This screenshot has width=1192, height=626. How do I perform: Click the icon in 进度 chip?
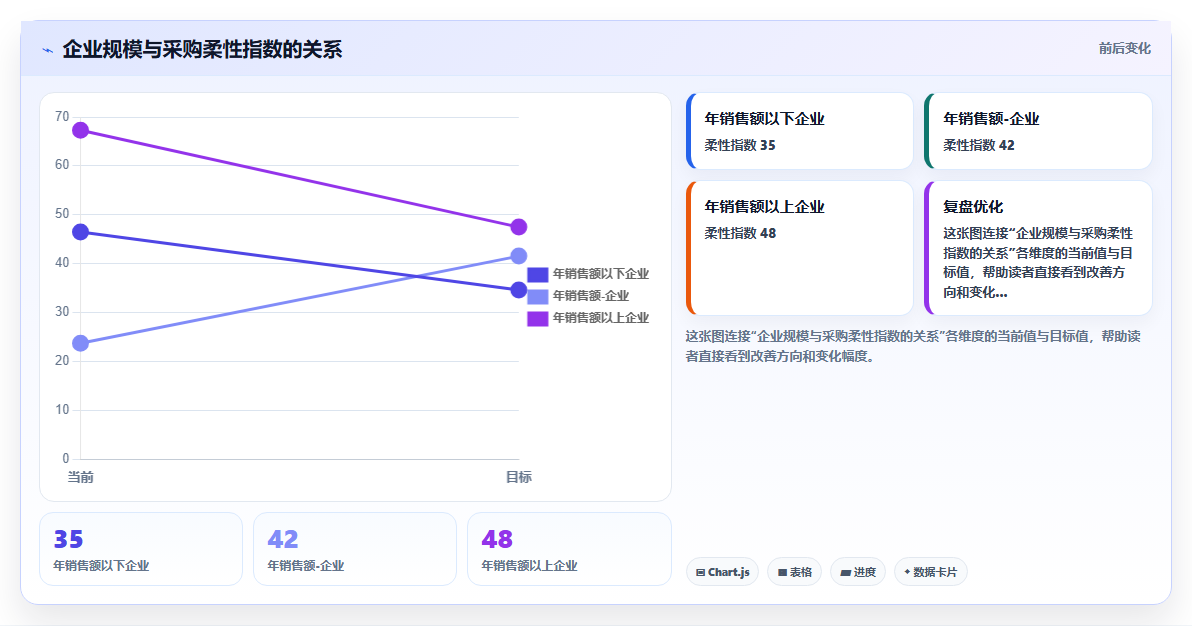tap(845, 573)
